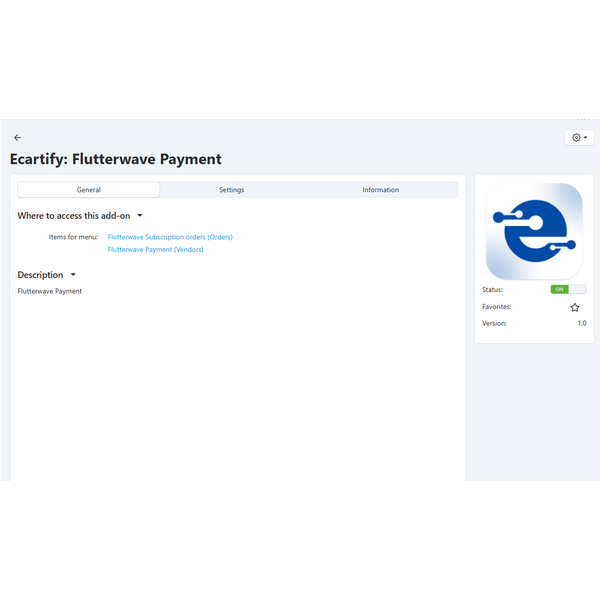Click the "Flutterwave Payment" description text
Screen dimensions: 600x600
tap(50, 291)
